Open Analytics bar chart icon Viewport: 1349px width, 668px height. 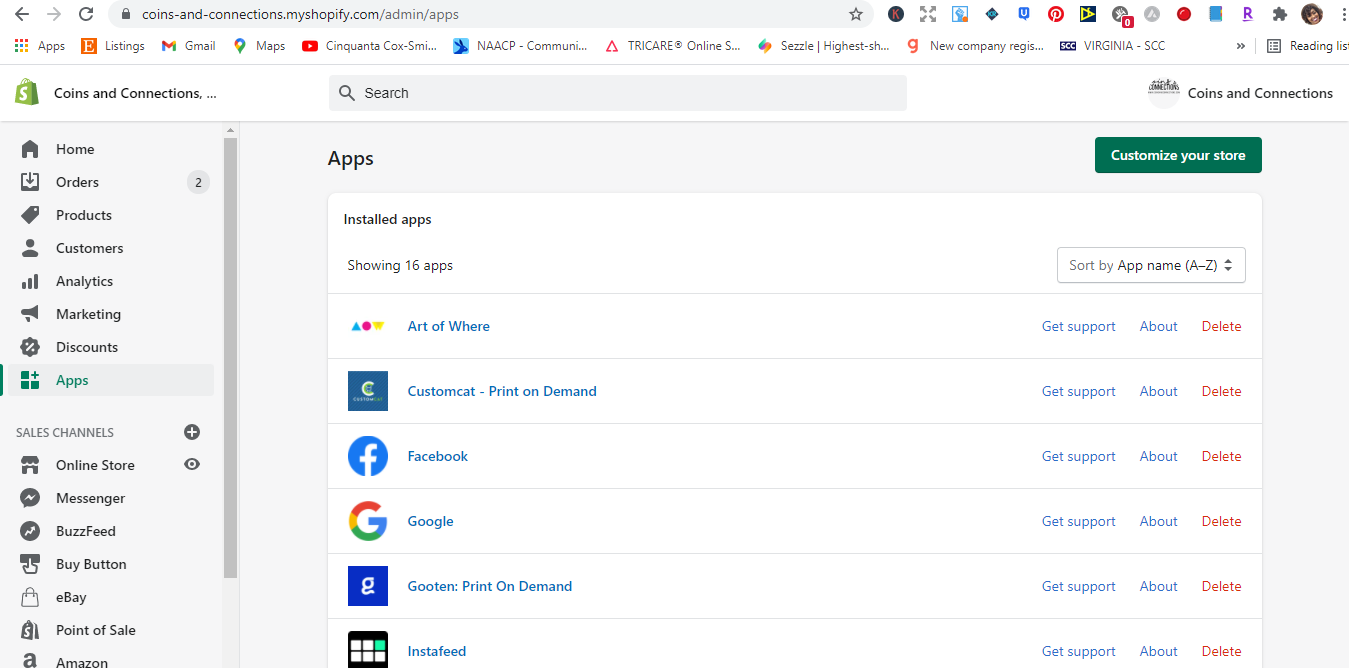click(x=30, y=281)
